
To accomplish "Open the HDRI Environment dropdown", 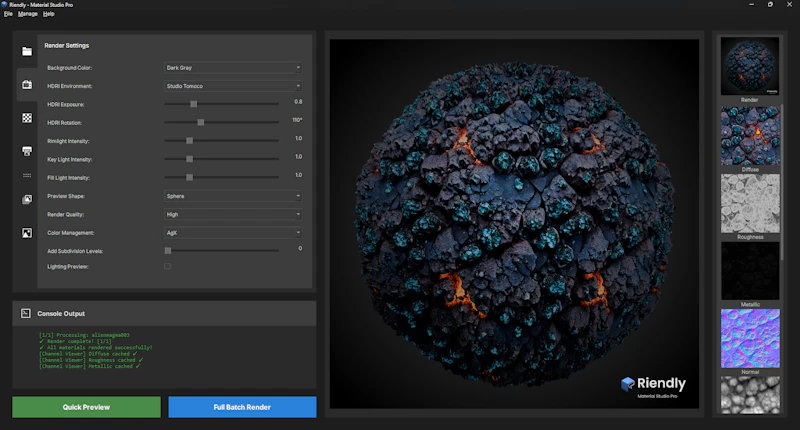I will (x=233, y=86).
